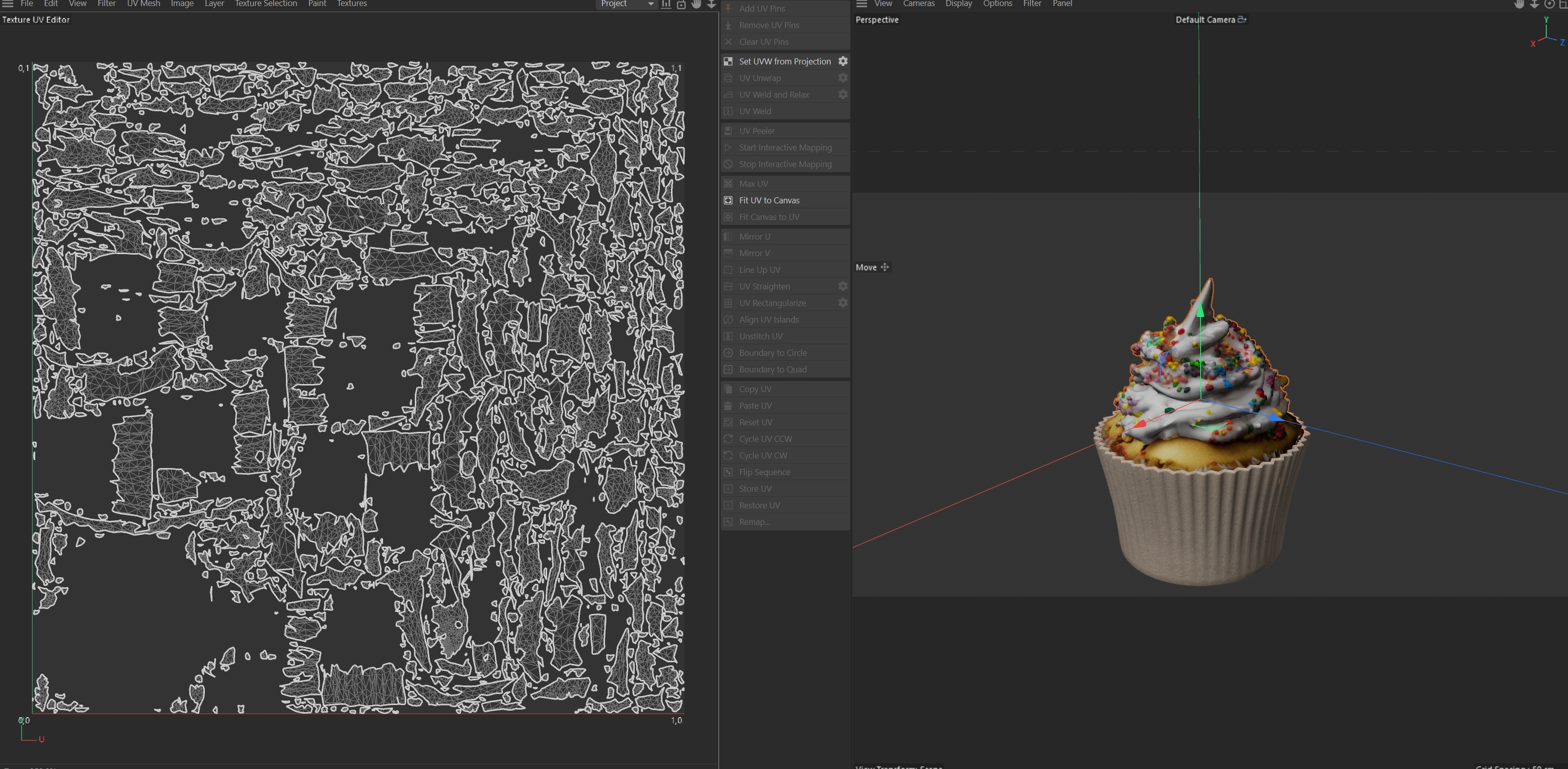Open the viewport Cameras menu
This screenshot has width=1568, height=769.
(918, 4)
